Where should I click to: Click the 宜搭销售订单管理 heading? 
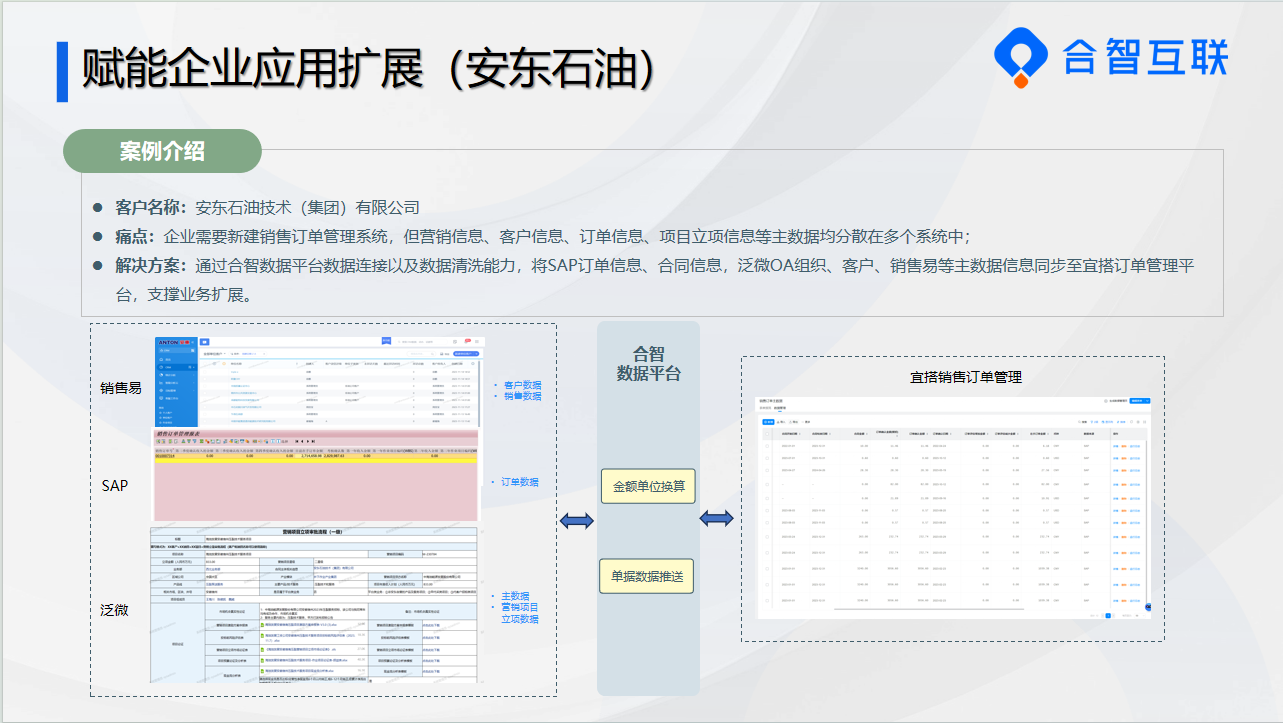[965, 377]
